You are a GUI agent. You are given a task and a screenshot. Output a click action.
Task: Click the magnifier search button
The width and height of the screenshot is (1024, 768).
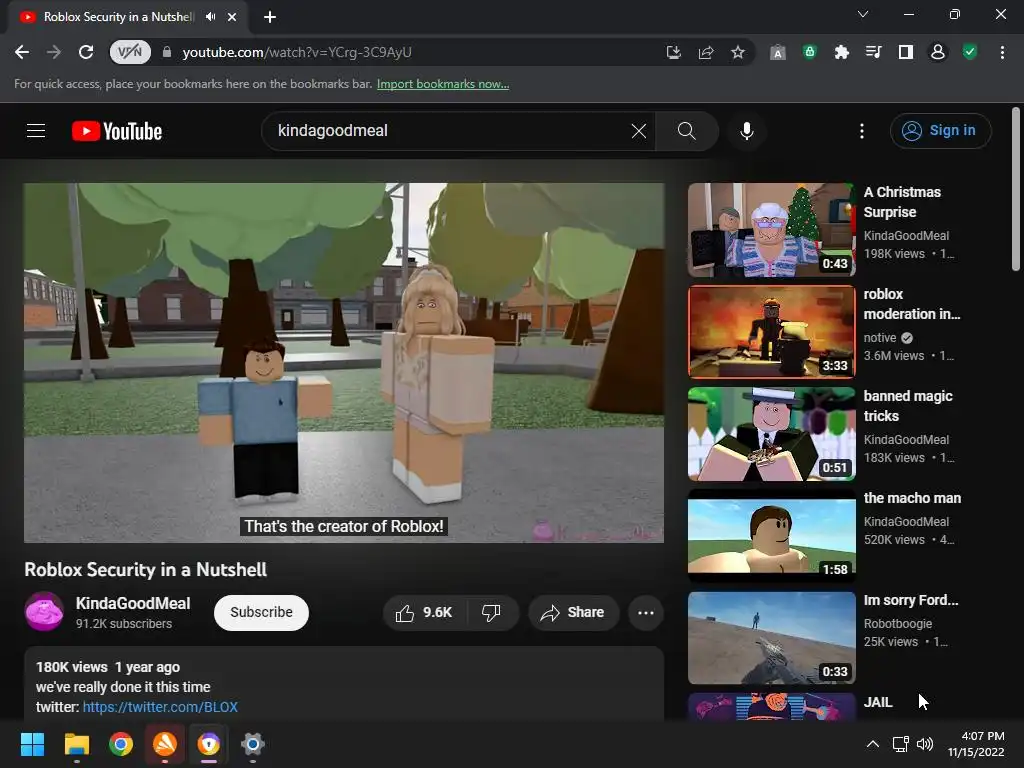click(686, 131)
